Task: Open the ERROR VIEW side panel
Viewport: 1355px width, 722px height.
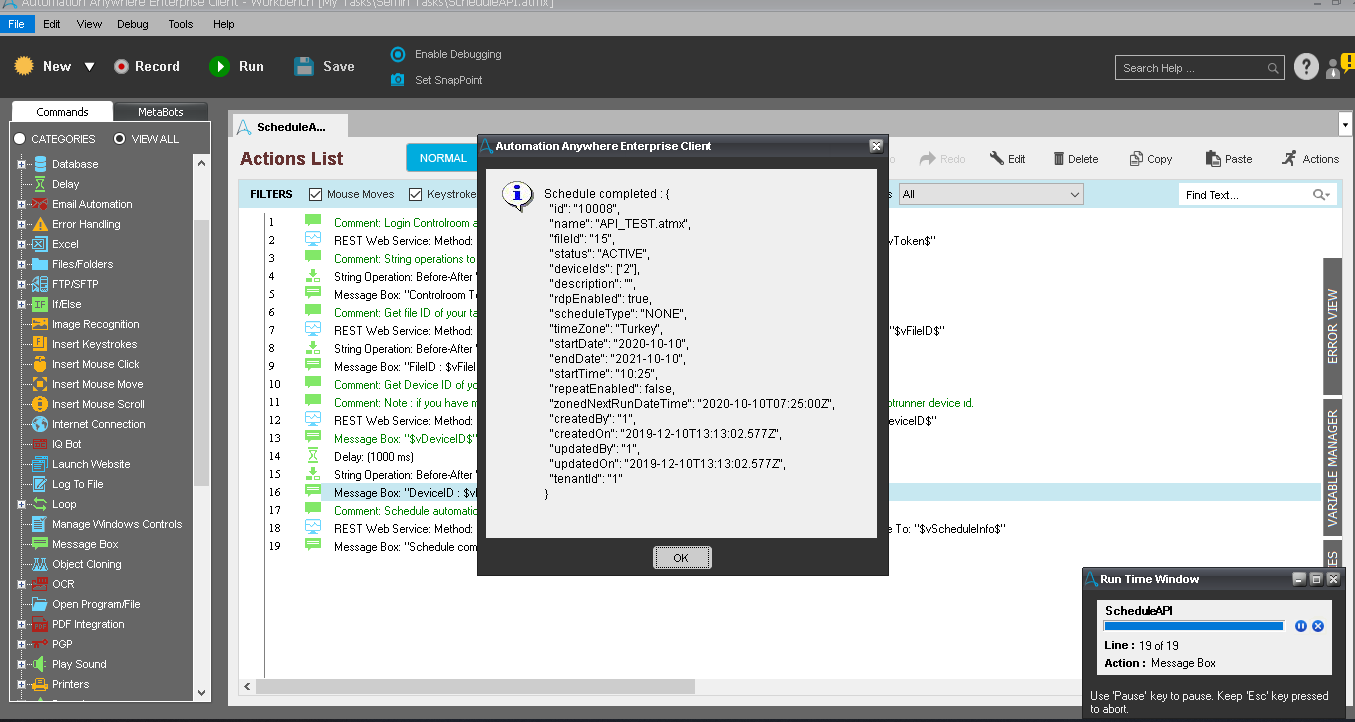Action: pos(1332,326)
